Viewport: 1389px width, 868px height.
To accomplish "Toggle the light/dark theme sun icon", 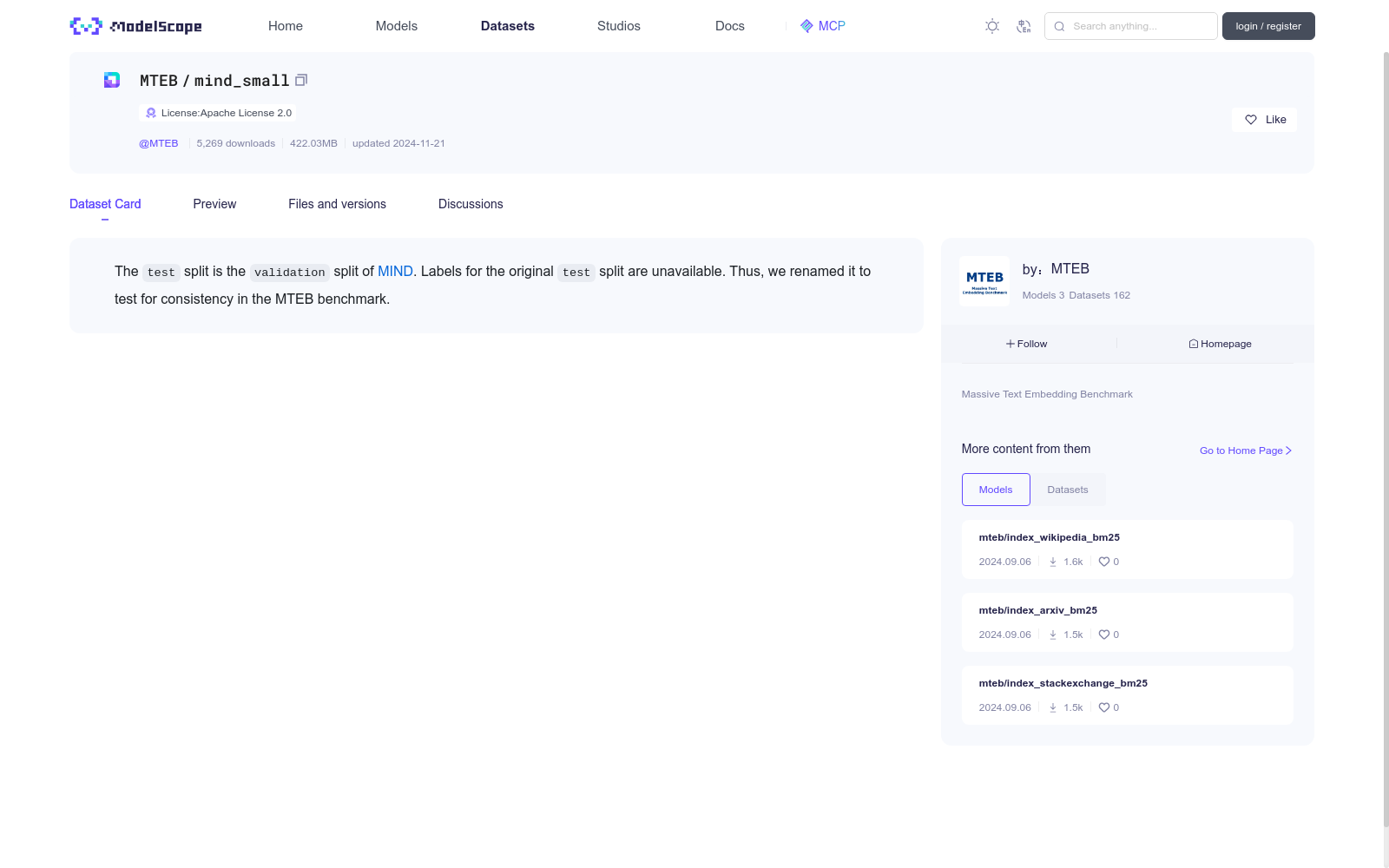I will click(992, 26).
